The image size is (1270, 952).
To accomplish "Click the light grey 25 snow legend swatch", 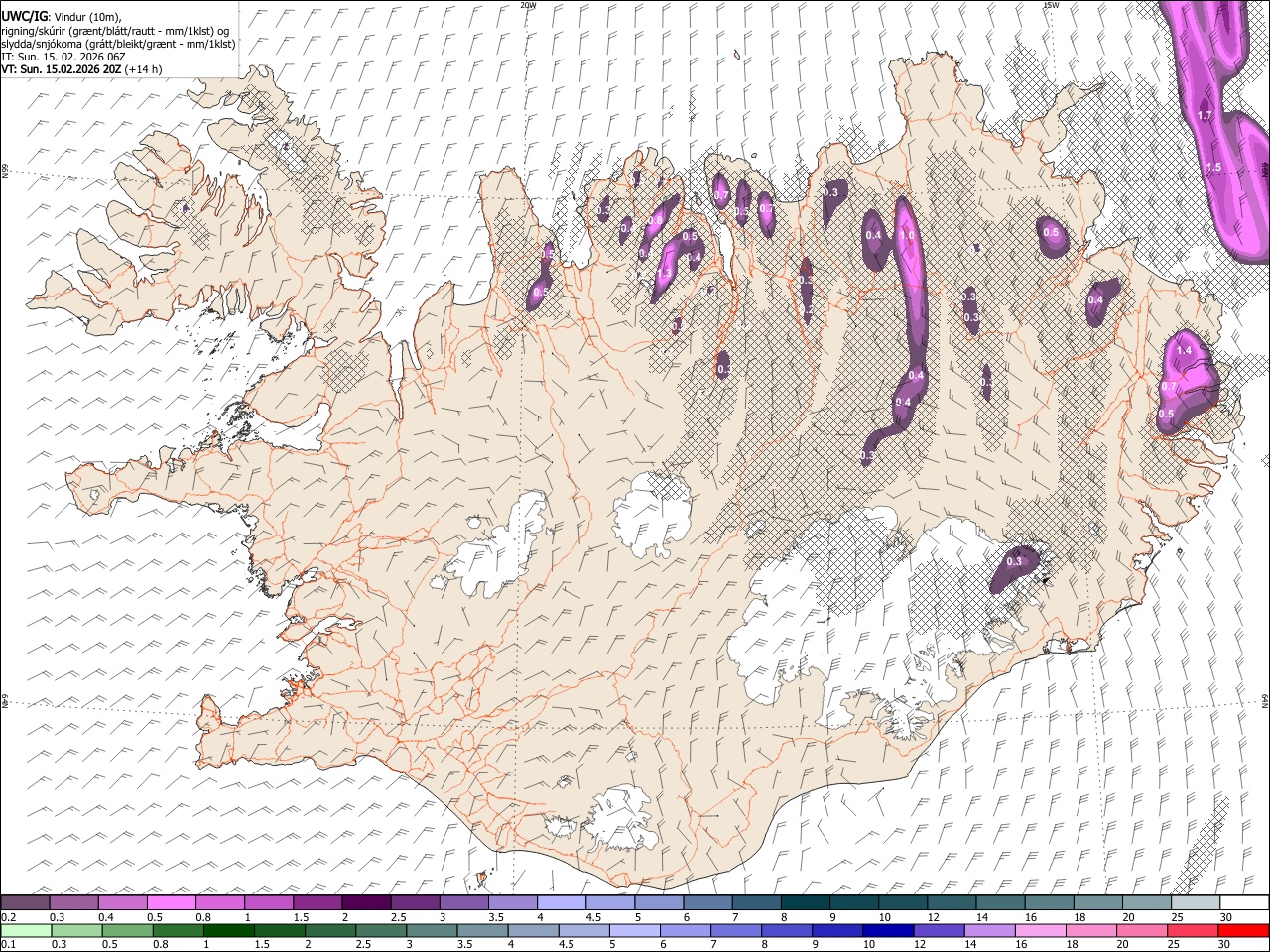I will pyautogui.click(x=1195, y=903).
